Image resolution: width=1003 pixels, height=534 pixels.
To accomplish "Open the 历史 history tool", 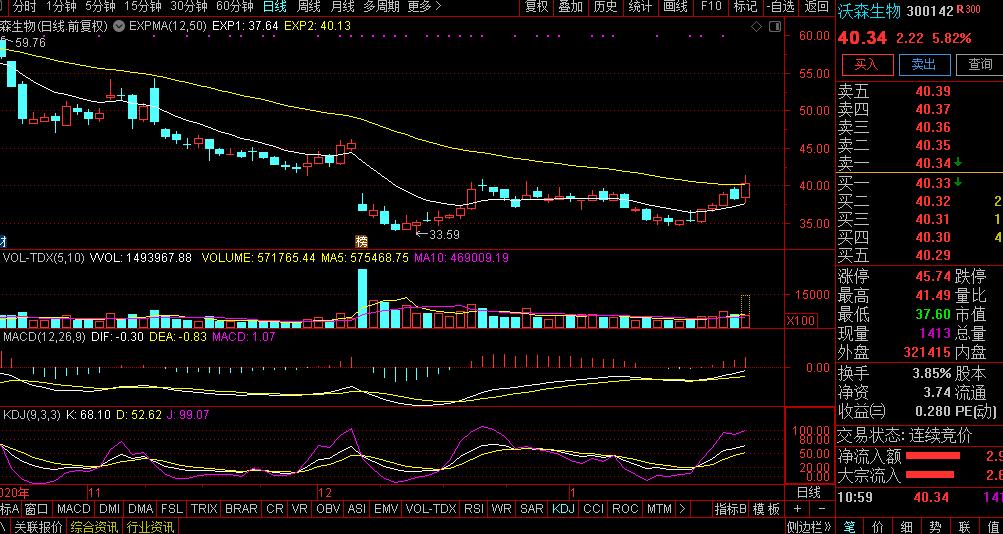I will pos(604,7).
